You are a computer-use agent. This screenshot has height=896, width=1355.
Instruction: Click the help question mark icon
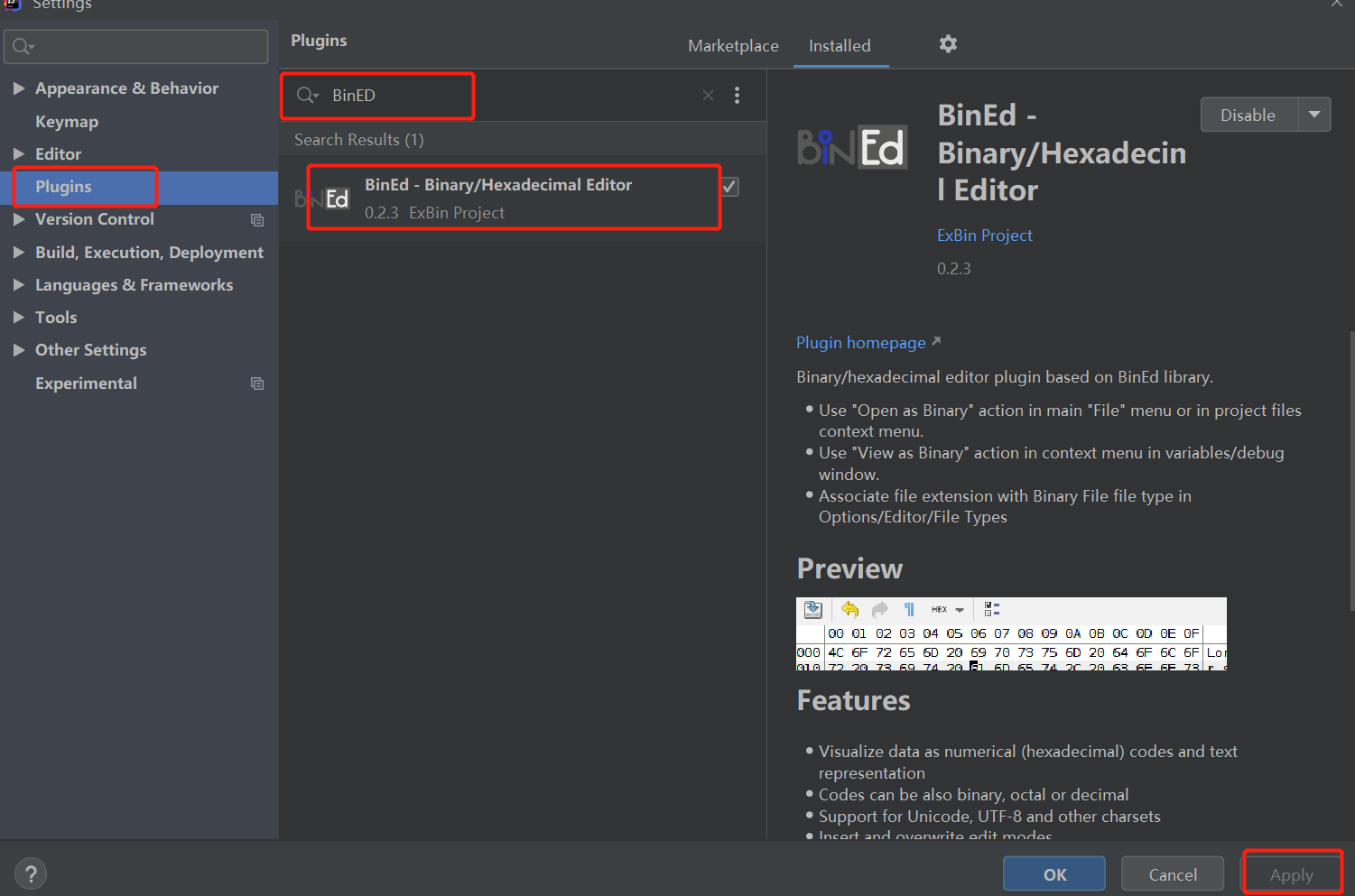tap(30, 873)
